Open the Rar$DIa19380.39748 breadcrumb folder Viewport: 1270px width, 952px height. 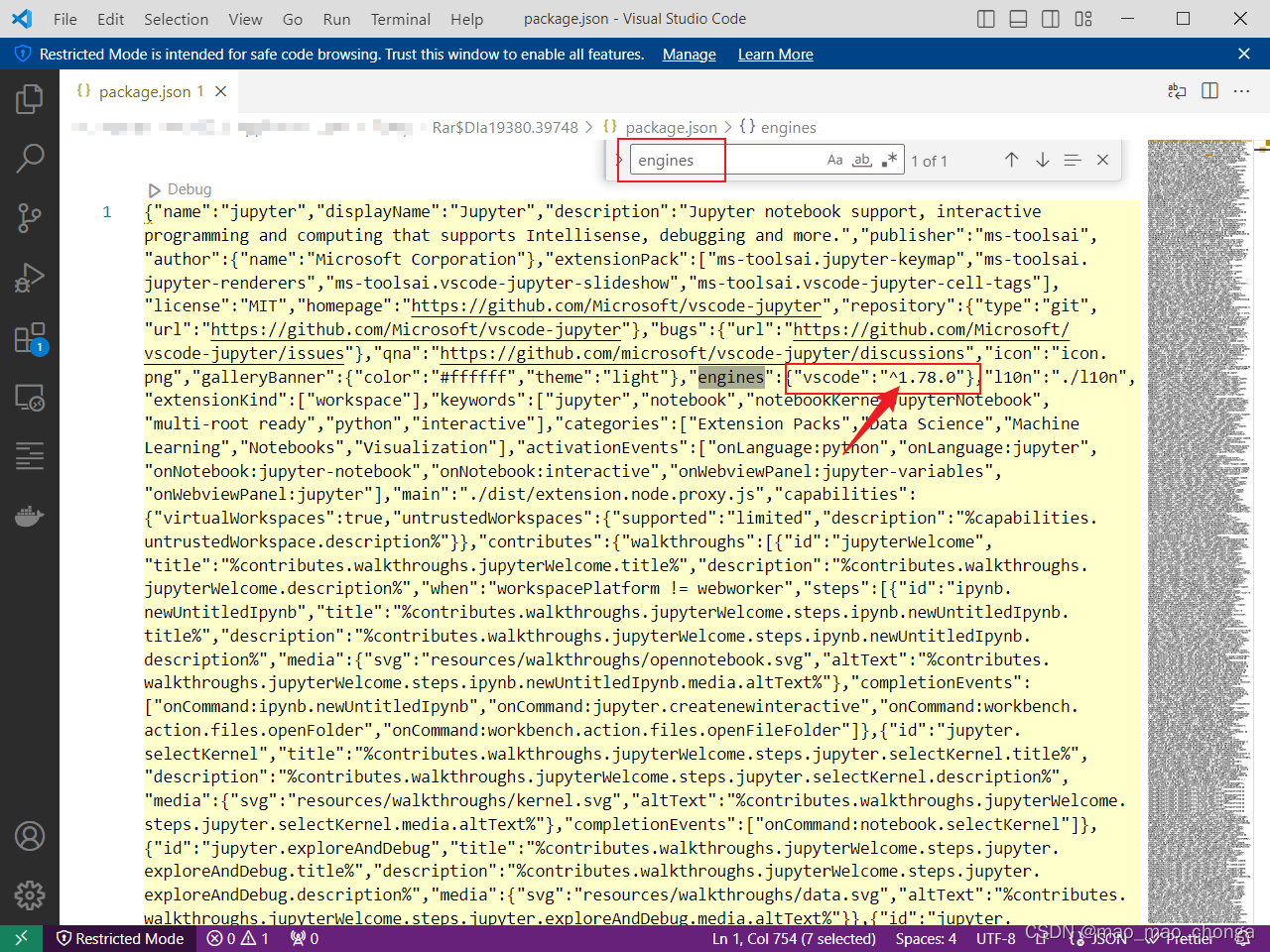click(x=505, y=127)
